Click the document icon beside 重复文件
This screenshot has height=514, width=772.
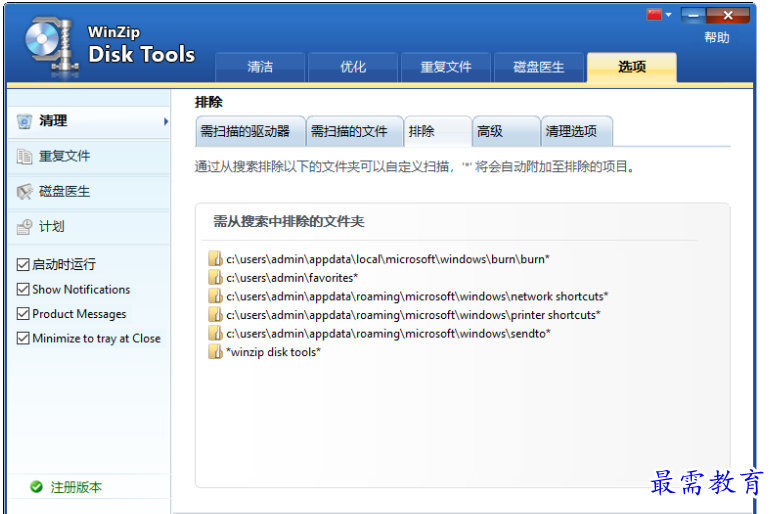click(24, 157)
